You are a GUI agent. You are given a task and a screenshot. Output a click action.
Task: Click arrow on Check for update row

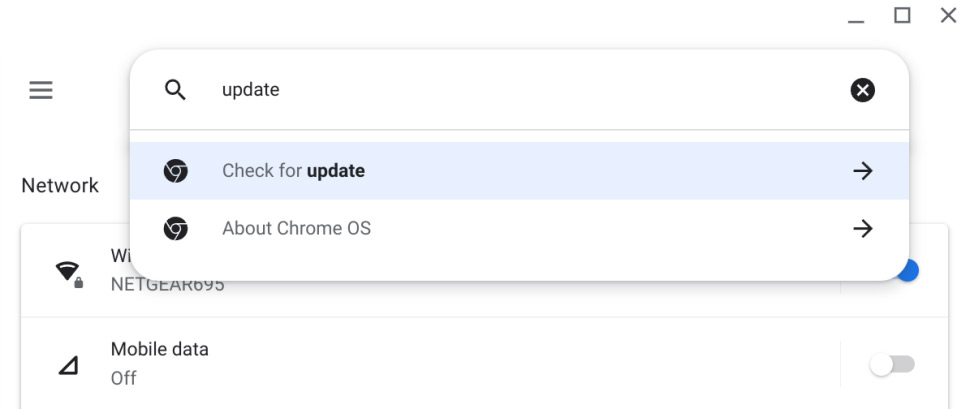[x=862, y=171]
